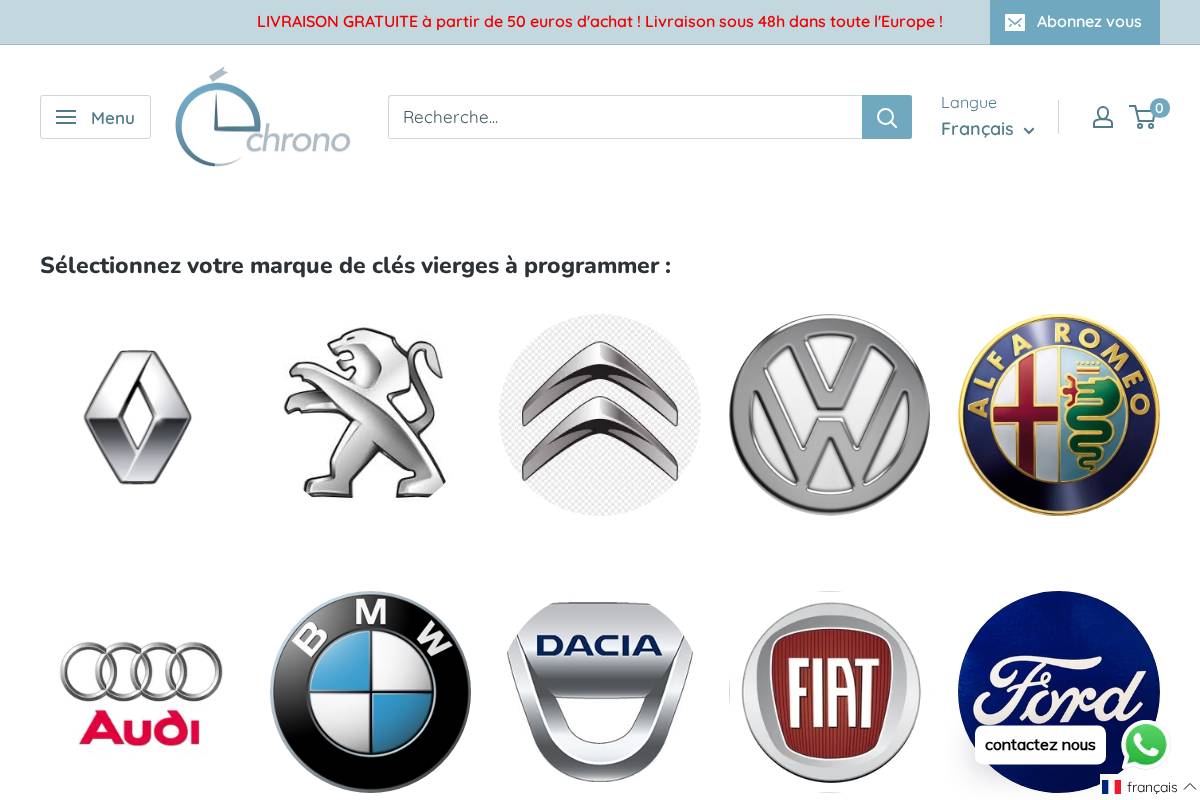Select the Peugeot lion logo

click(x=369, y=415)
